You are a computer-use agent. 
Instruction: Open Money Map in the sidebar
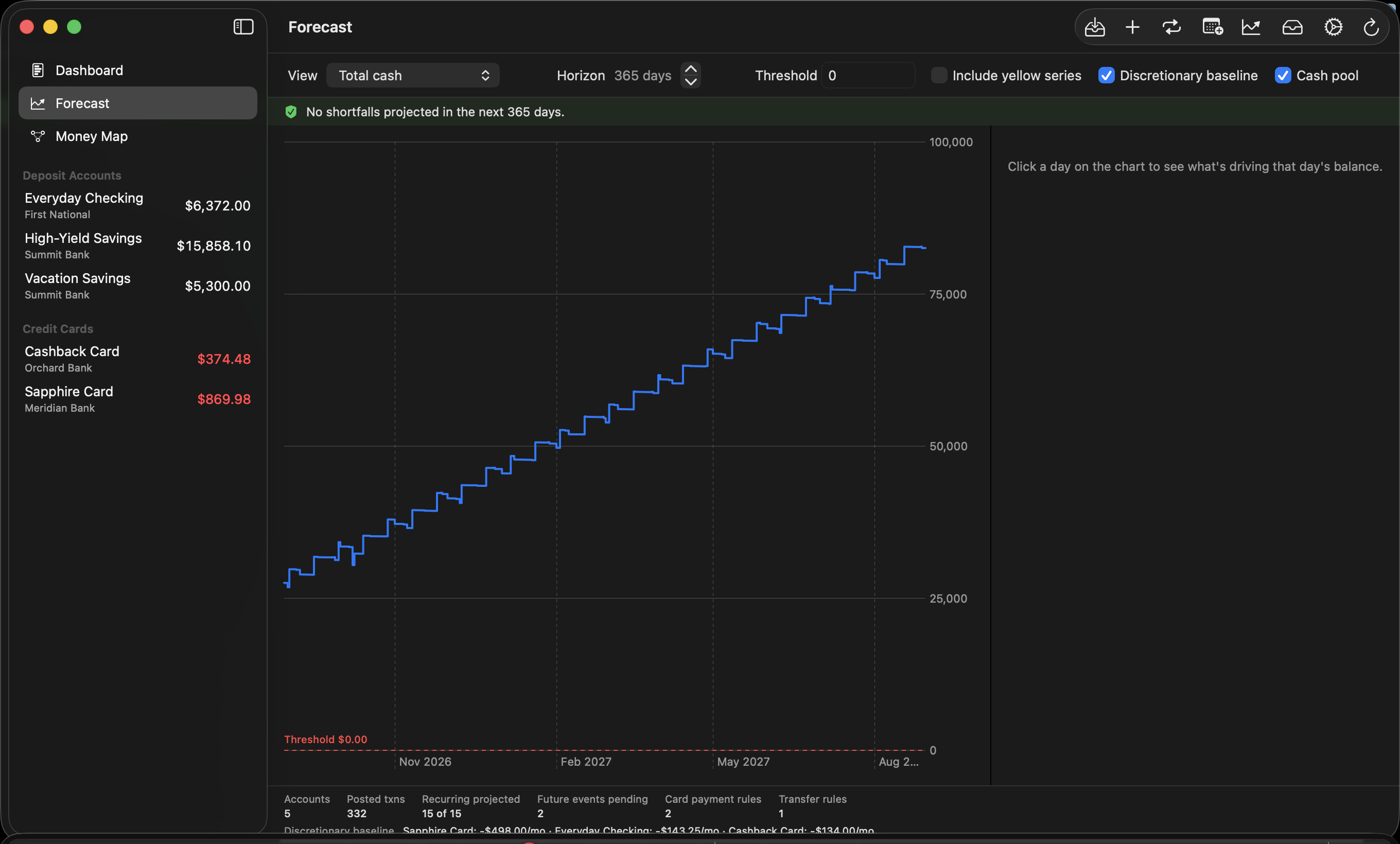point(137,136)
